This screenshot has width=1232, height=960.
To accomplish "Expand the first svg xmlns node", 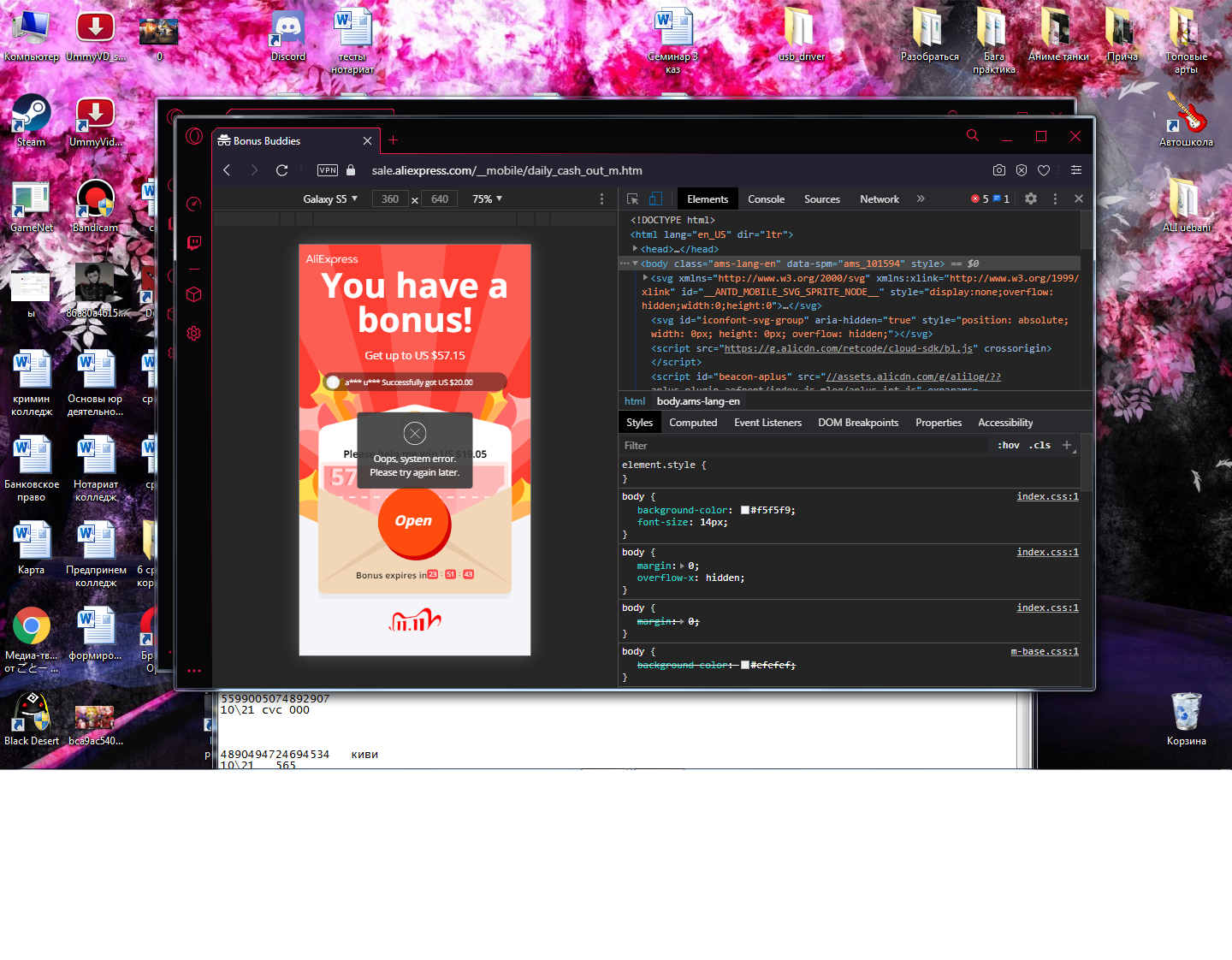I will [x=645, y=278].
